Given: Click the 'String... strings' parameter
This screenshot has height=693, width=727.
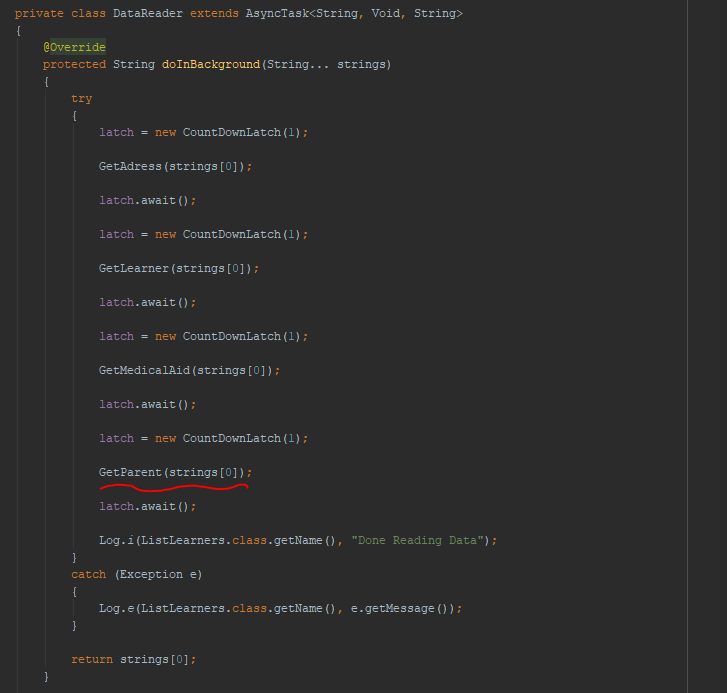Looking at the screenshot, I should click(326, 64).
